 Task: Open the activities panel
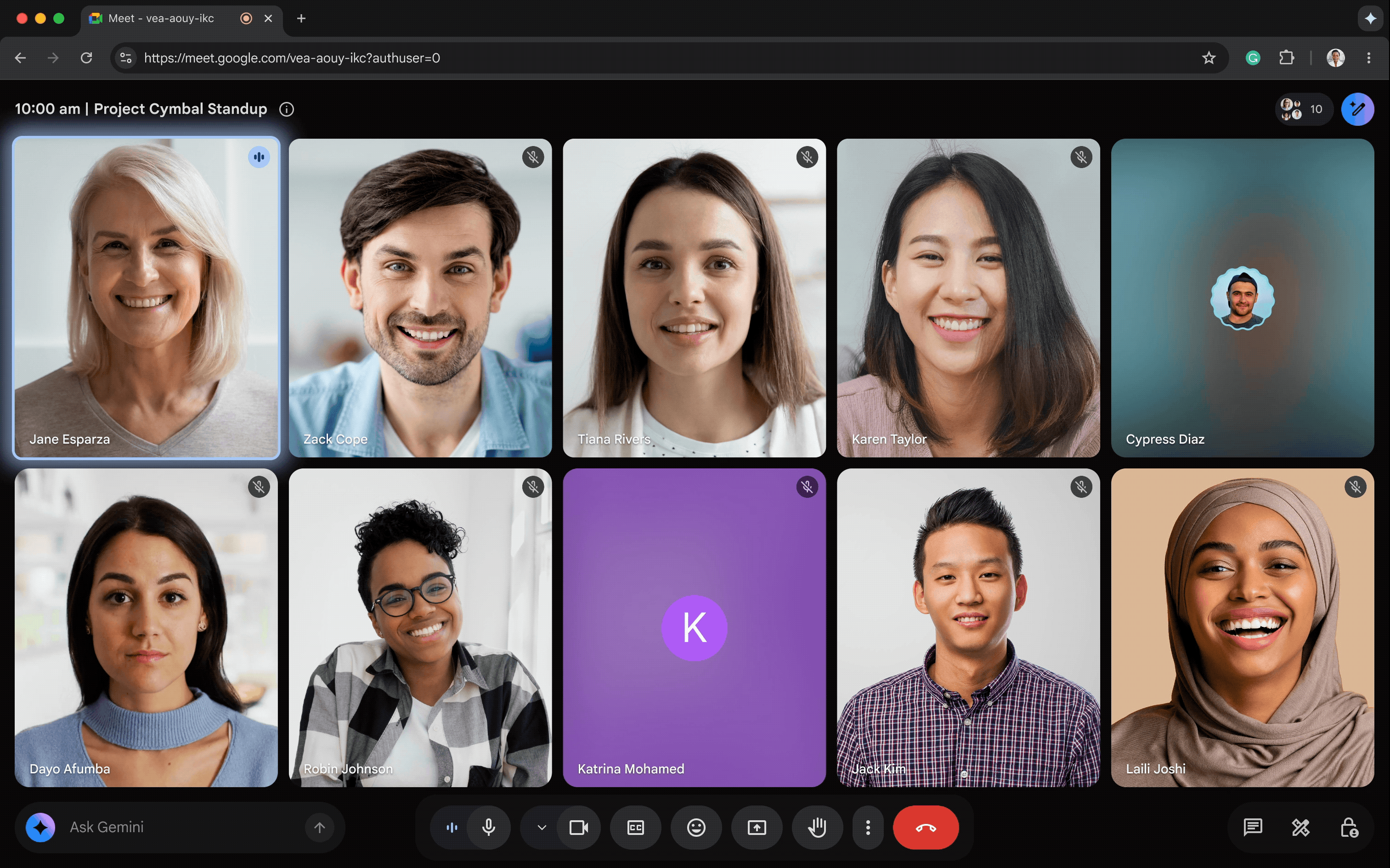click(1301, 827)
